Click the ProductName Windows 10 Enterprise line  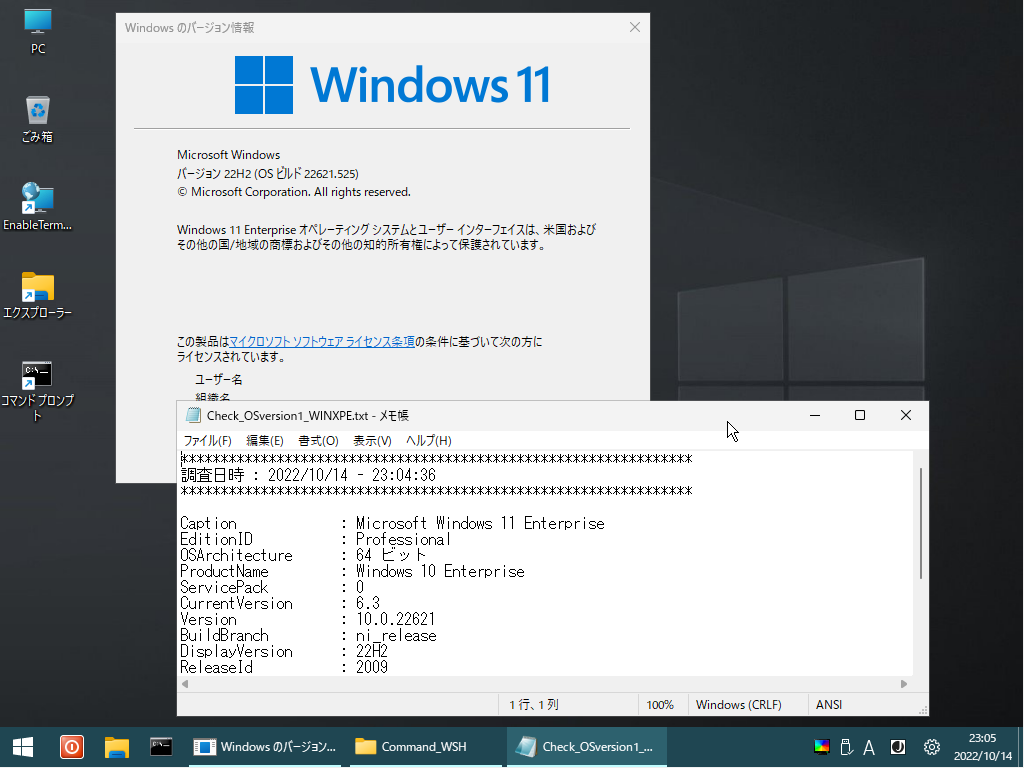pos(353,571)
